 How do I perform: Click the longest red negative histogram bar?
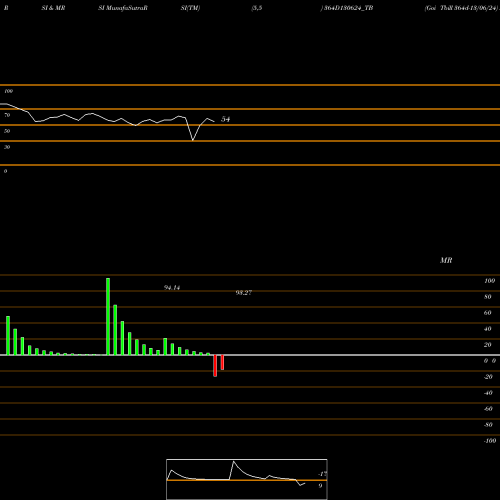pos(215,366)
